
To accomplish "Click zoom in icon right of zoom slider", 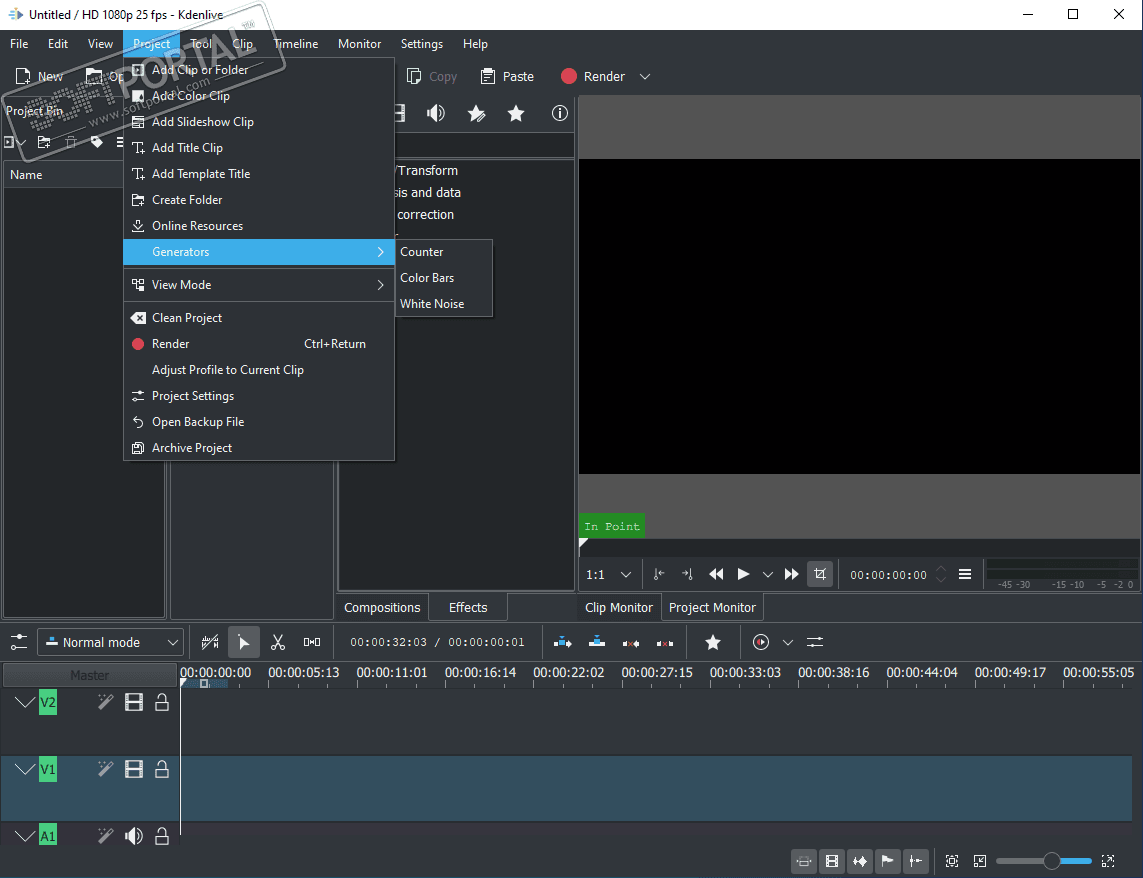I will 1108,861.
